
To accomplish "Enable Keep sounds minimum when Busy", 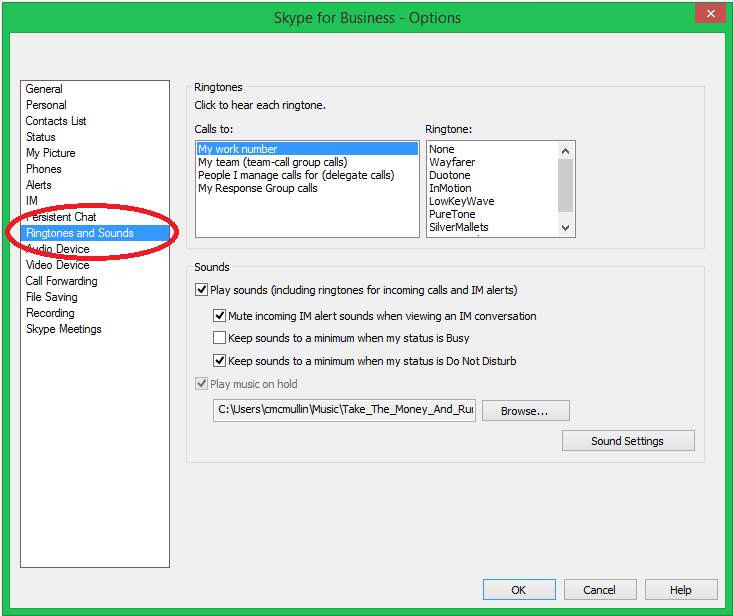I will point(219,337).
